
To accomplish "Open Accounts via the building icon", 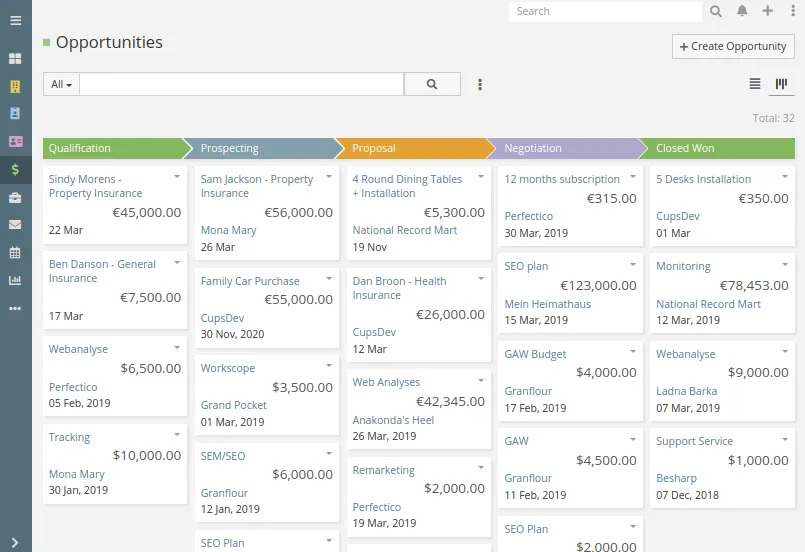I will [x=15, y=86].
